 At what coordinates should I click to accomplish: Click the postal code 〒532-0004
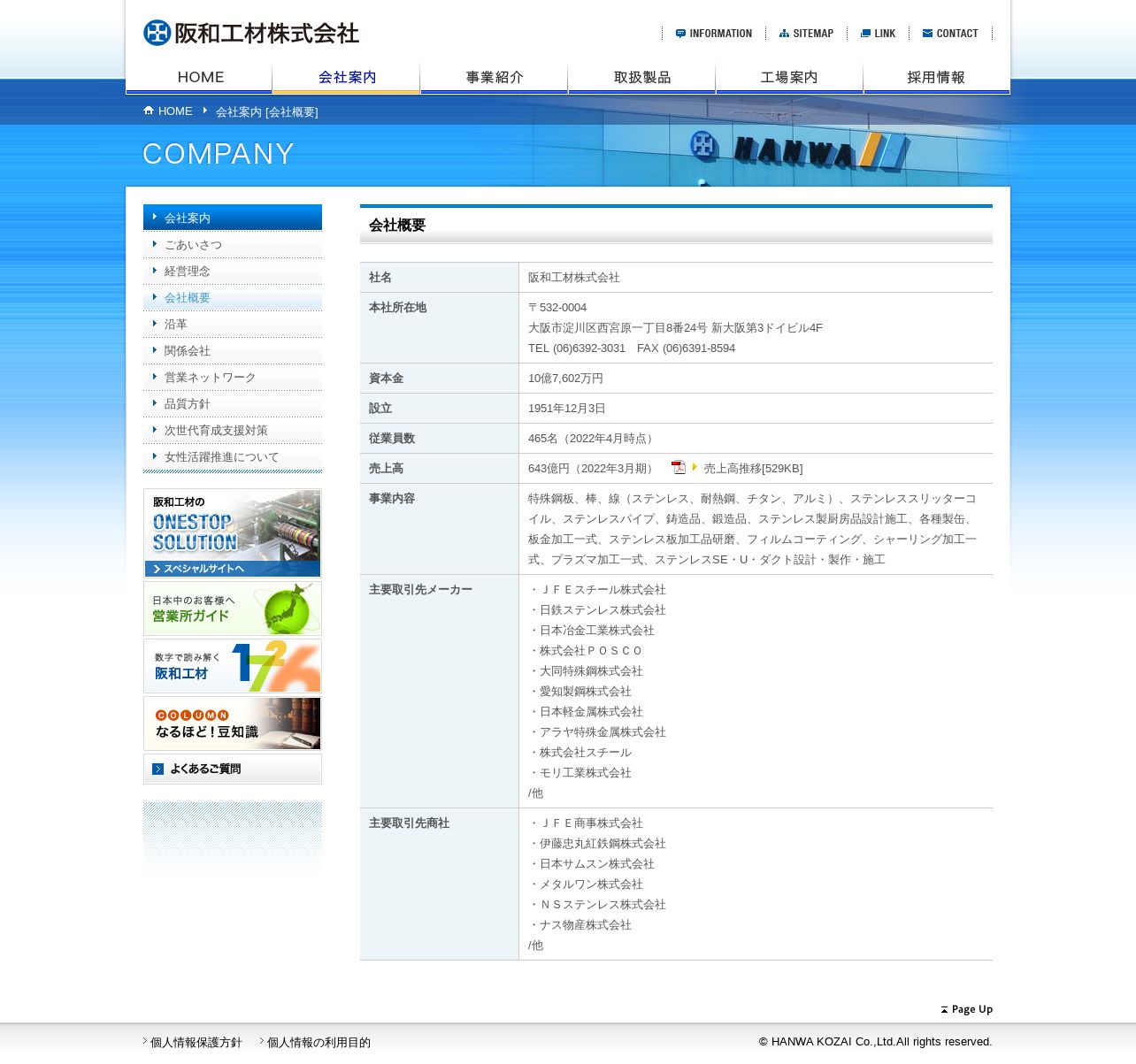pyautogui.click(x=557, y=308)
